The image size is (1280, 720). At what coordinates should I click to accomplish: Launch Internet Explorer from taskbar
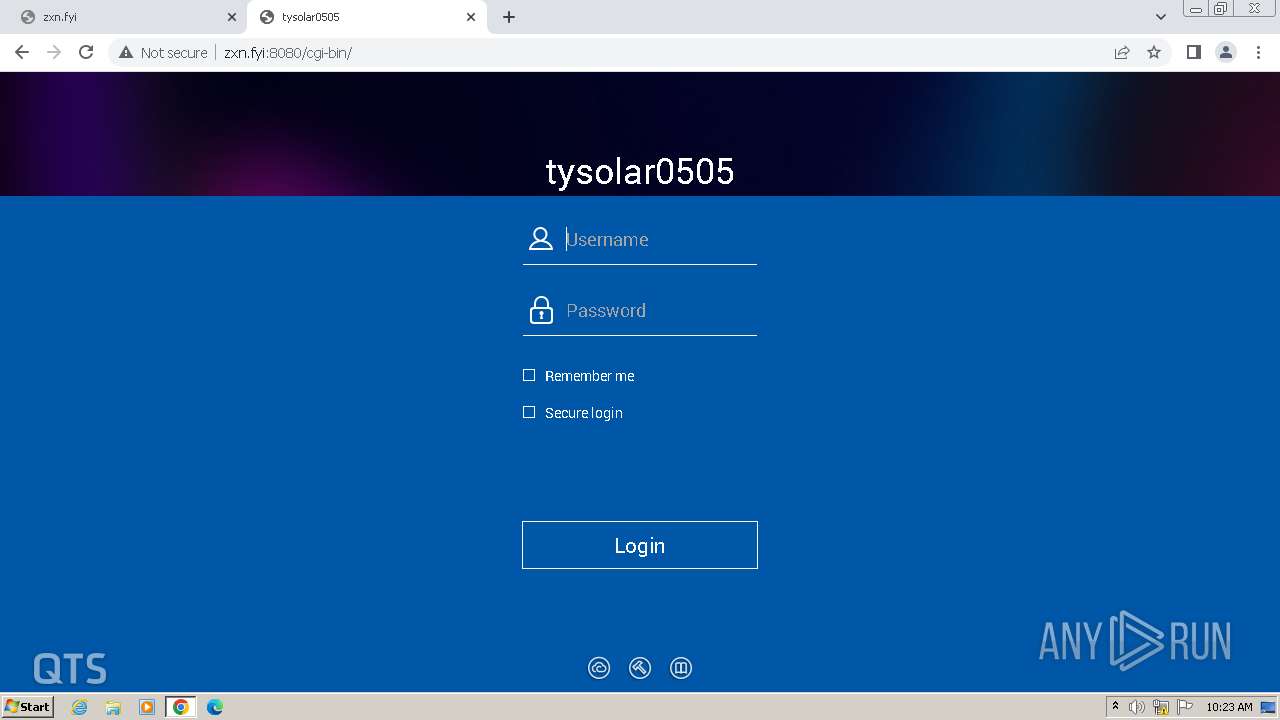click(x=80, y=707)
